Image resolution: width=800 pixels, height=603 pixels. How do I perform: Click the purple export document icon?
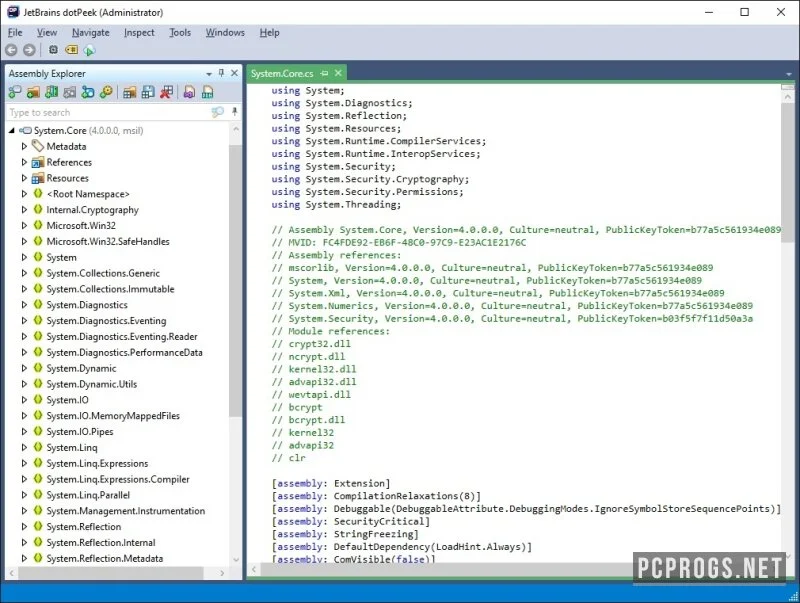click(189, 92)
